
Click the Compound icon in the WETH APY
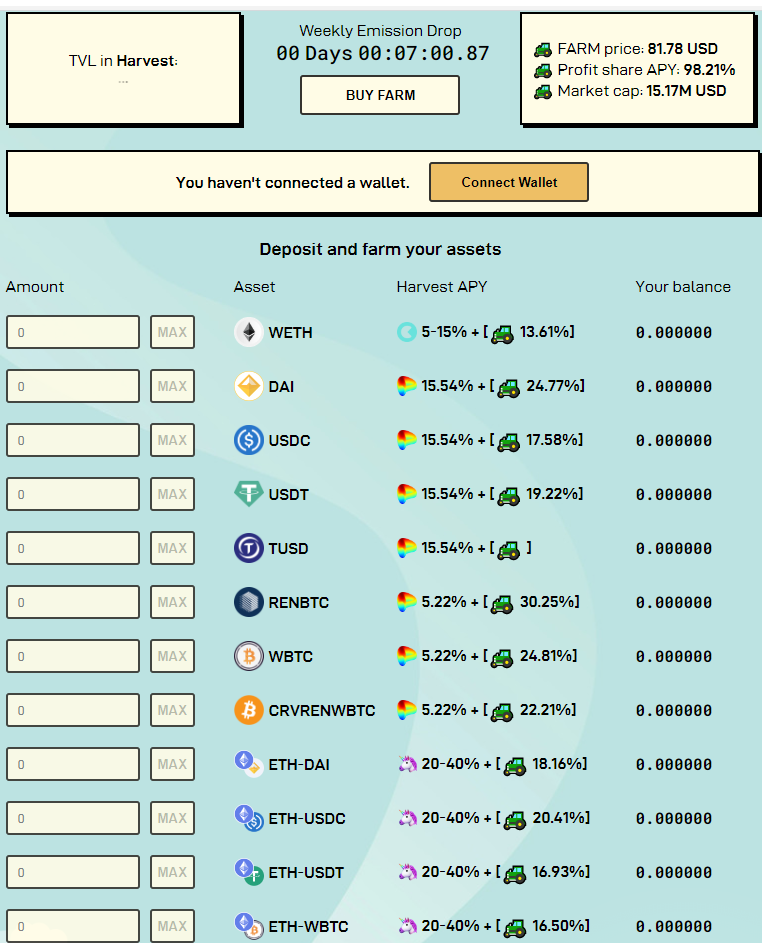[x=407, y=331]
